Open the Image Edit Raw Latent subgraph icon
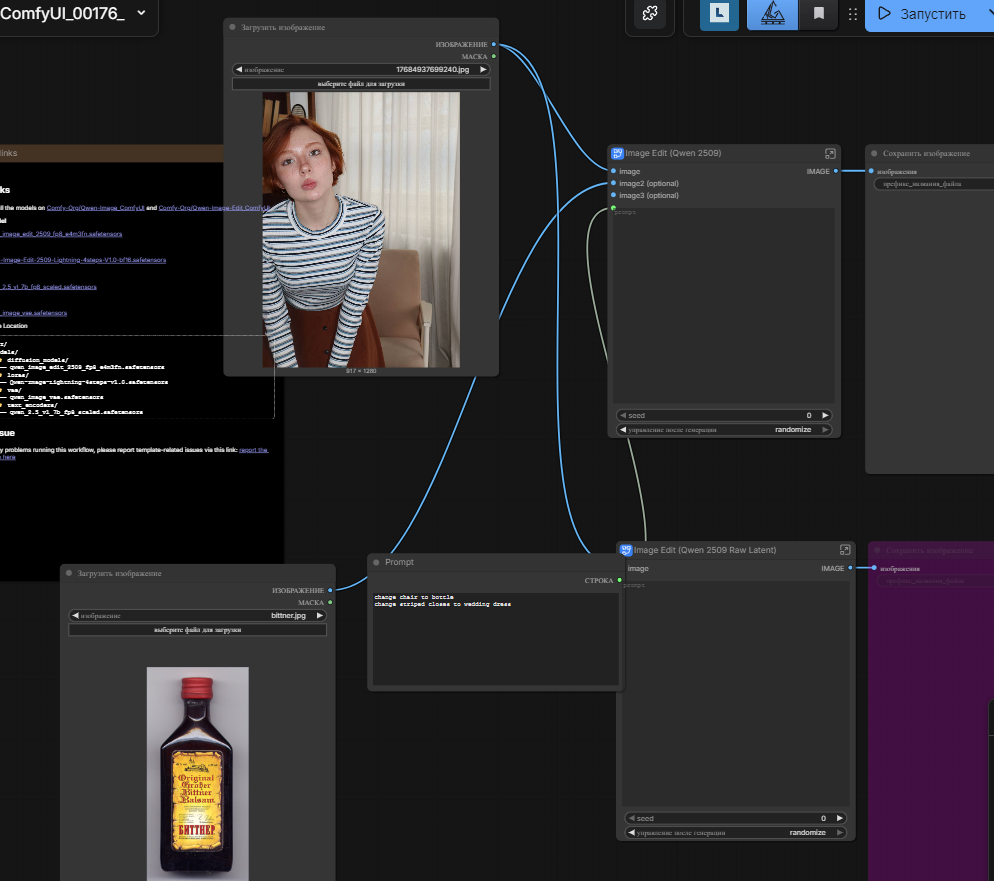This screenshot has height=881, width=994. coord(845,550)
